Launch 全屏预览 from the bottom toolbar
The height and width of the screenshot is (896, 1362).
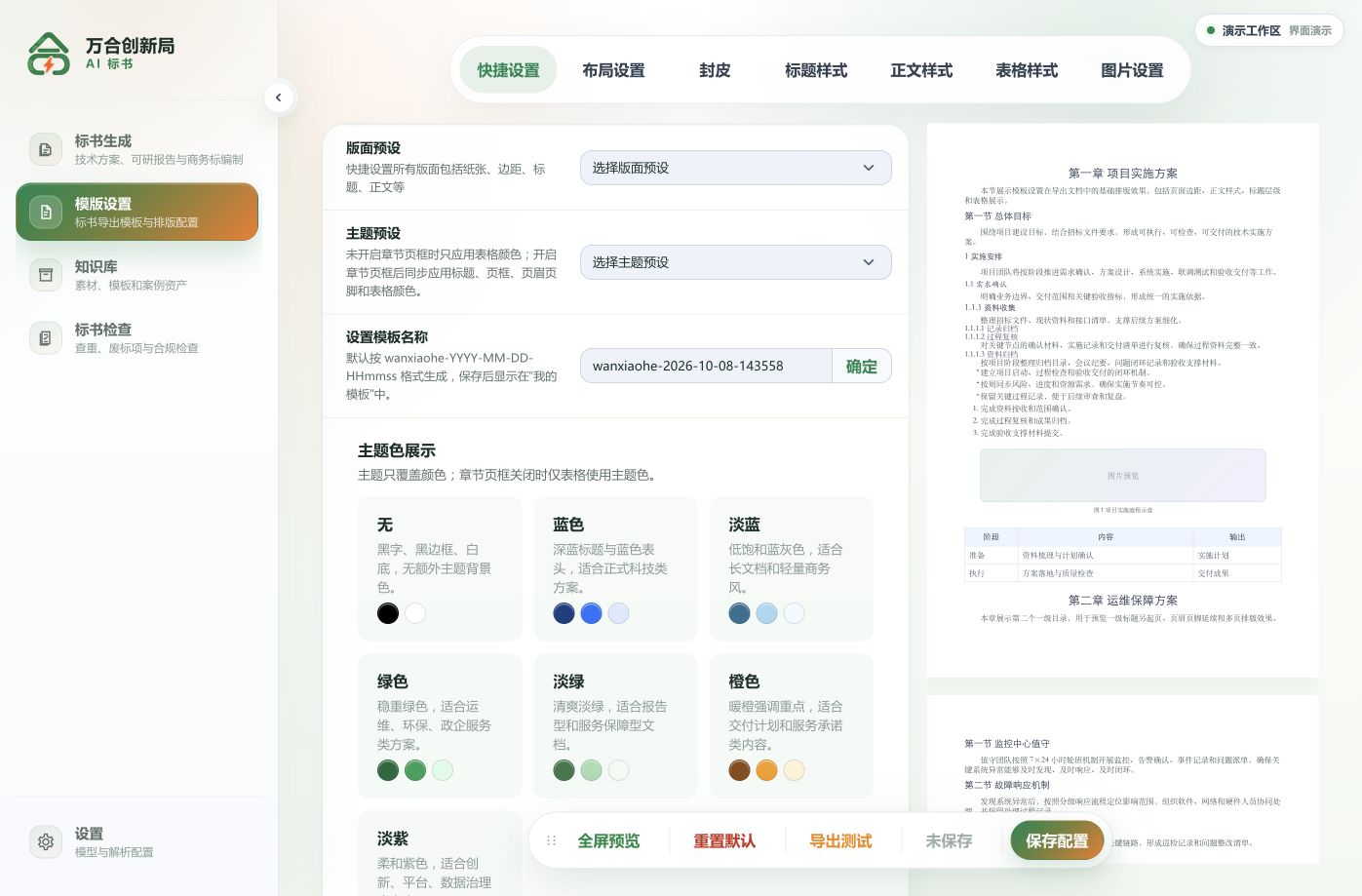[x=608, y=840]
